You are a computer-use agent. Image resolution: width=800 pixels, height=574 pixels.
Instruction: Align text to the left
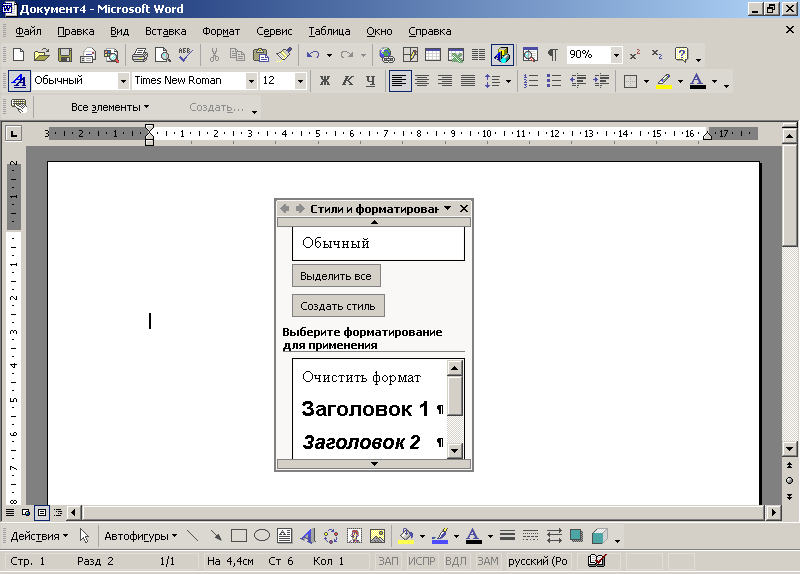[x=399, y=81]
